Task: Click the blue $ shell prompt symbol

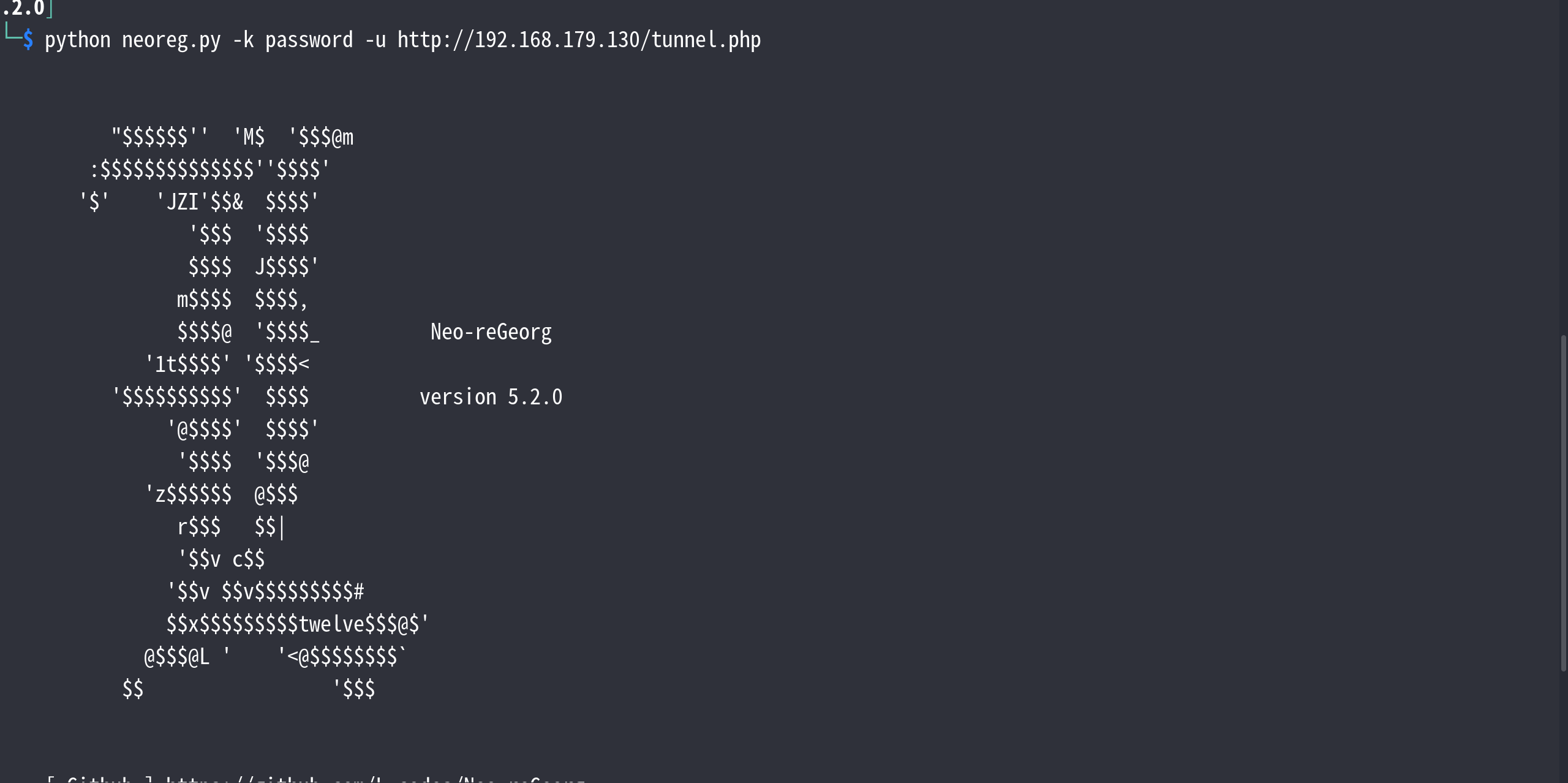Action: point(28,40)
